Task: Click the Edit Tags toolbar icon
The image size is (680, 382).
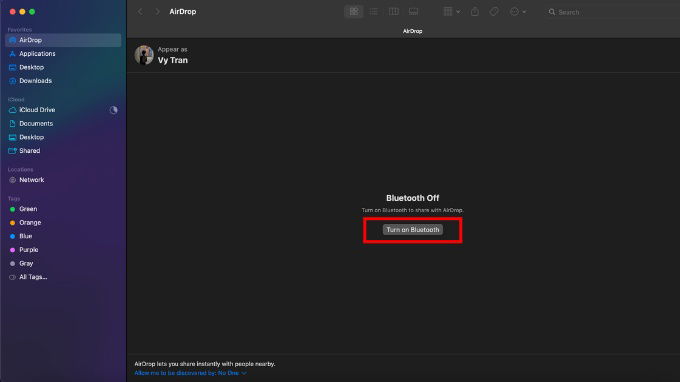Action: click(494, 12)
